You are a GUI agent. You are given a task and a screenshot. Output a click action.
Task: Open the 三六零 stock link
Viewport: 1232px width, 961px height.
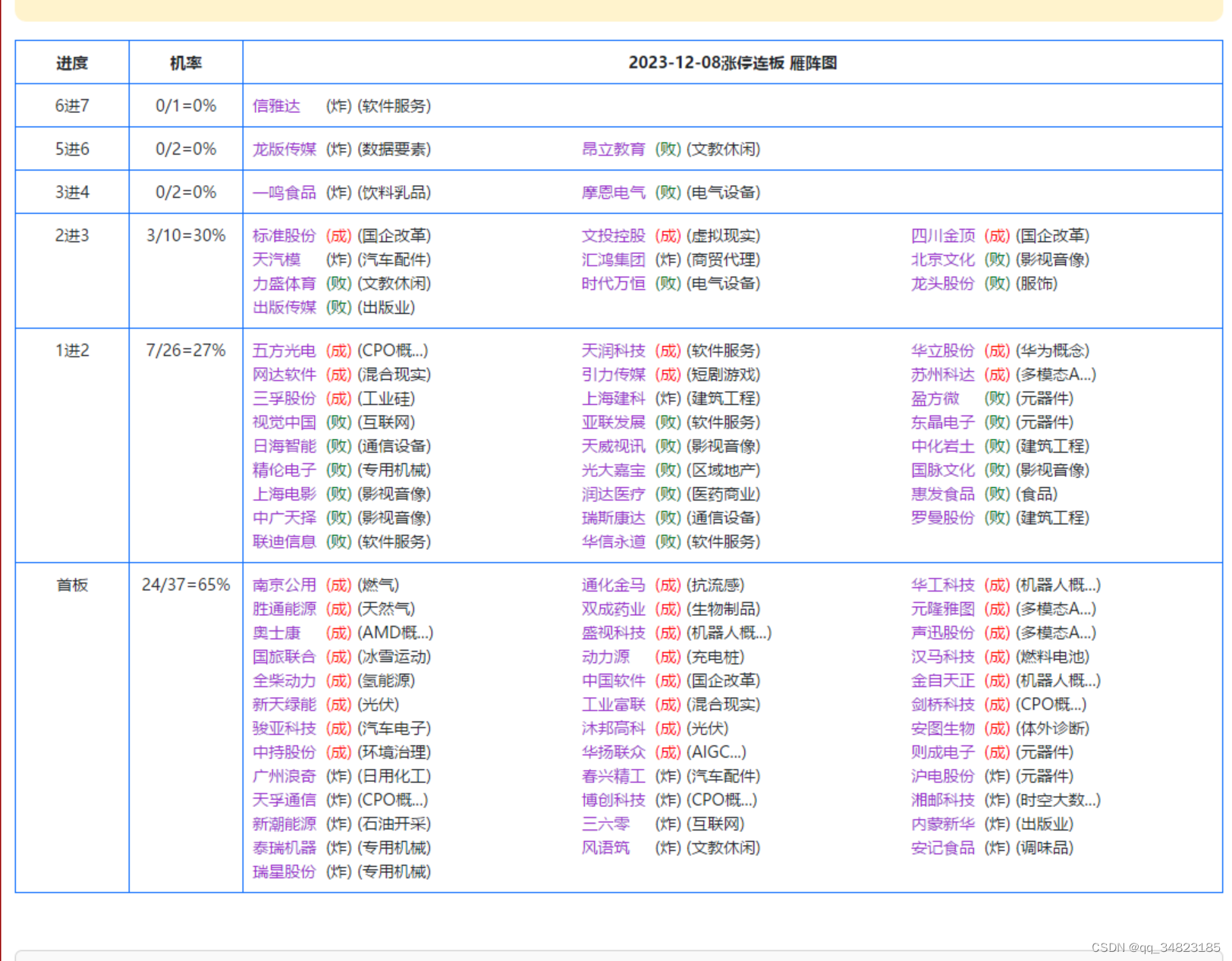605,824
